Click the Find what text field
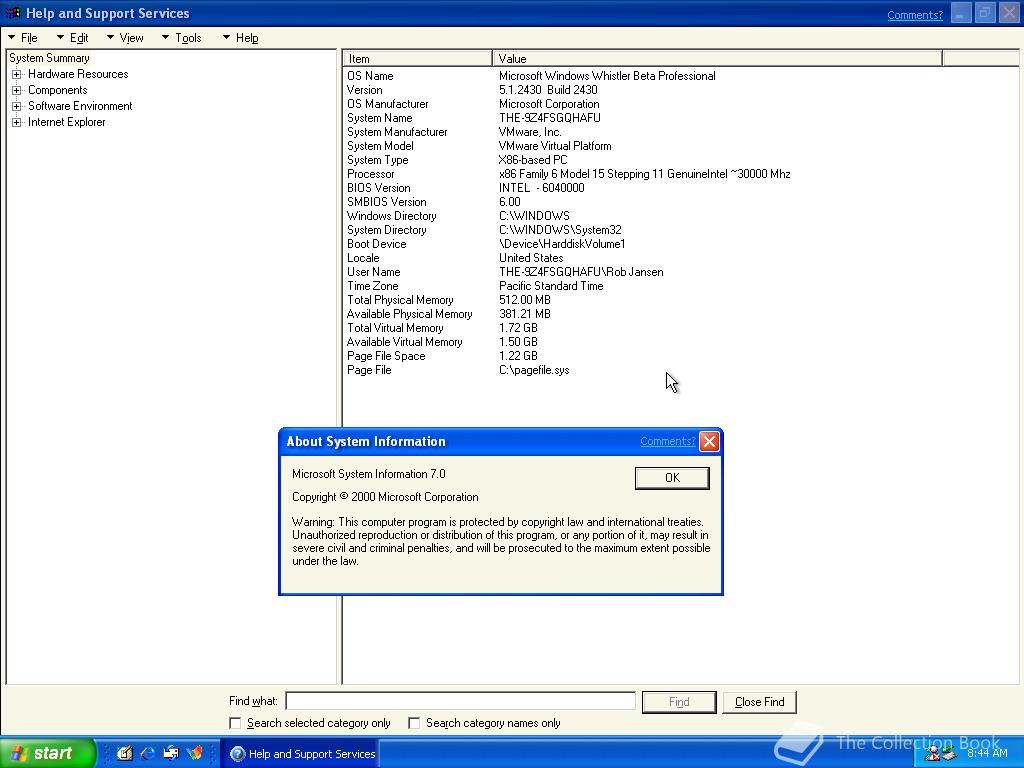1024x768 pixels. point(460,701)
